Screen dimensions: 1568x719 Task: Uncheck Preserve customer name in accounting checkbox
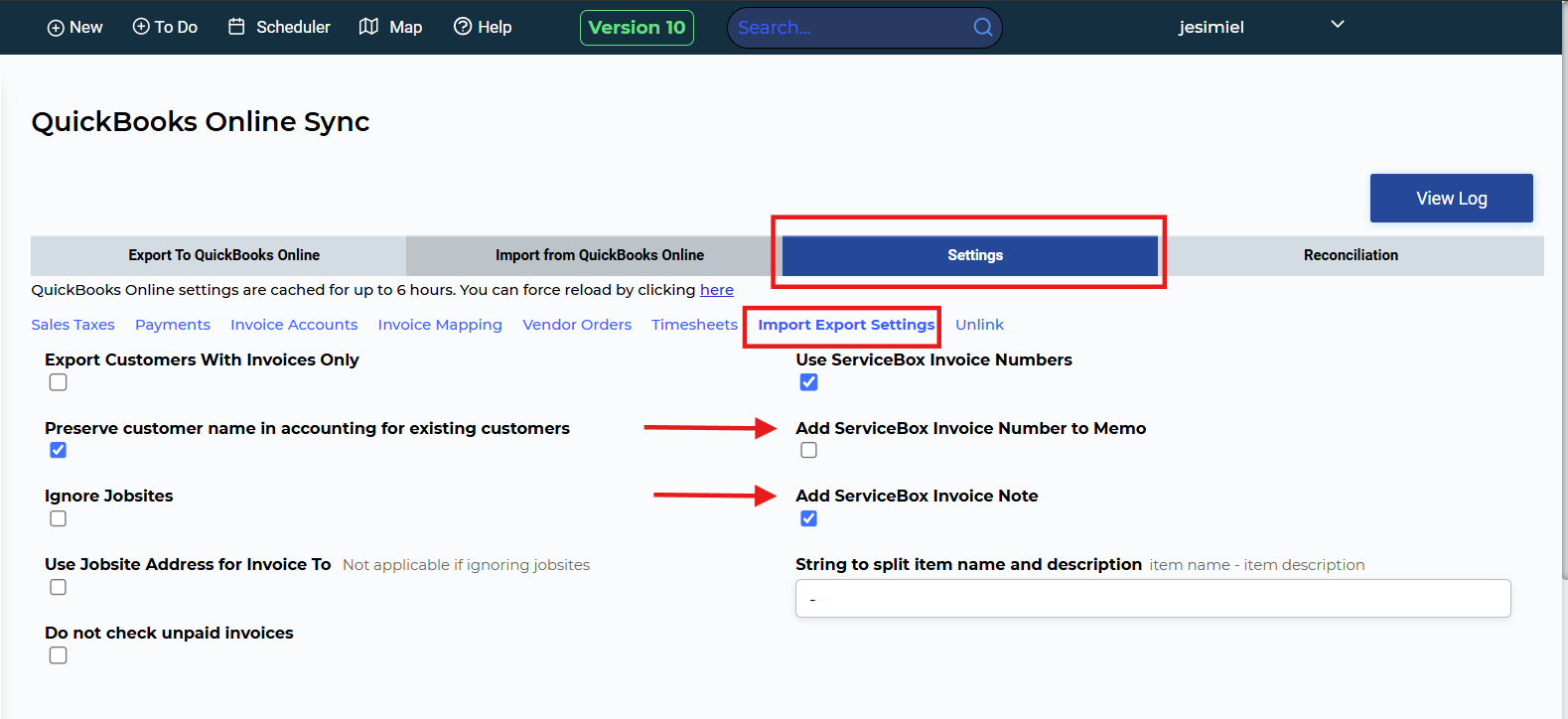click(x=59, y=451)
